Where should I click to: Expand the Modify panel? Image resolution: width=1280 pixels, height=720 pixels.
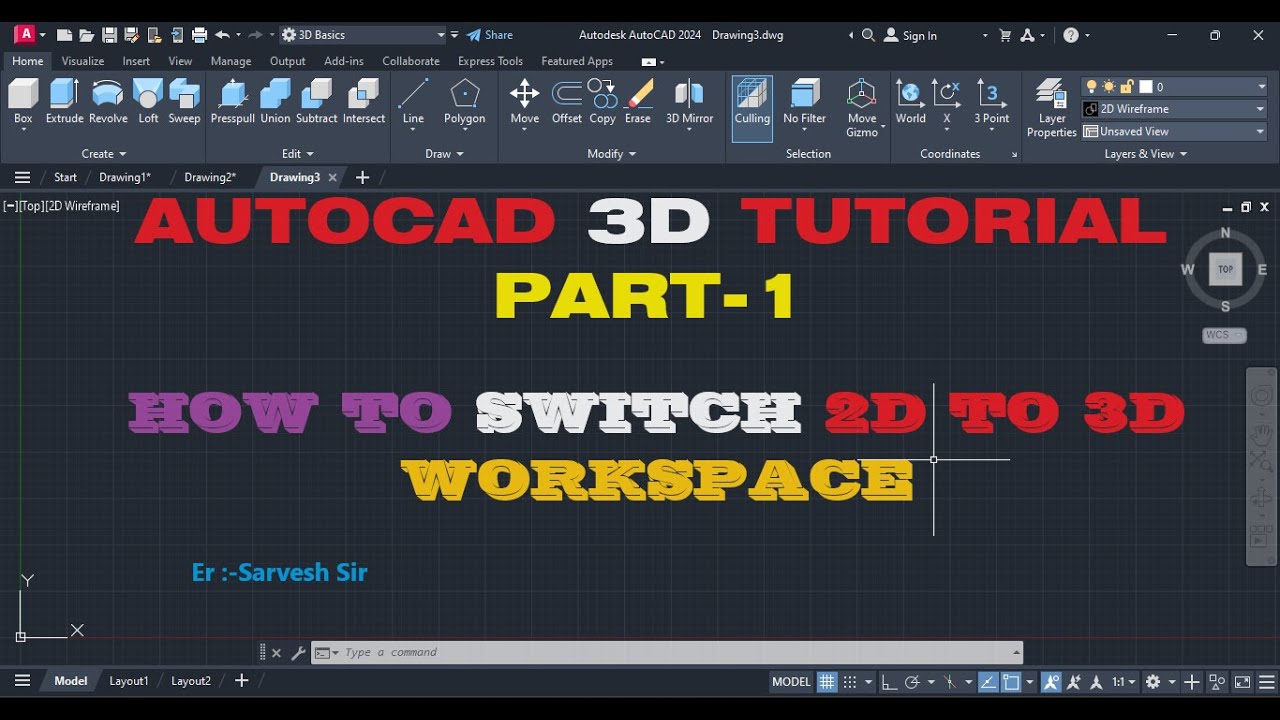click(x=612, y=154)
